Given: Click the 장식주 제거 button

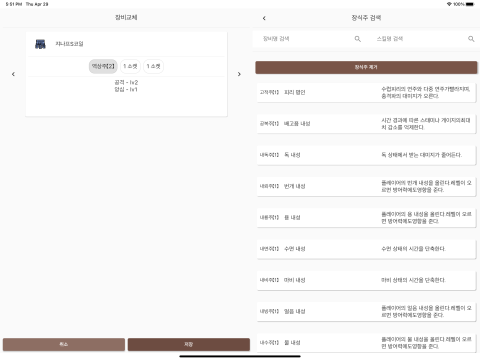Looking at the screenshot, I should click(366, 67).
